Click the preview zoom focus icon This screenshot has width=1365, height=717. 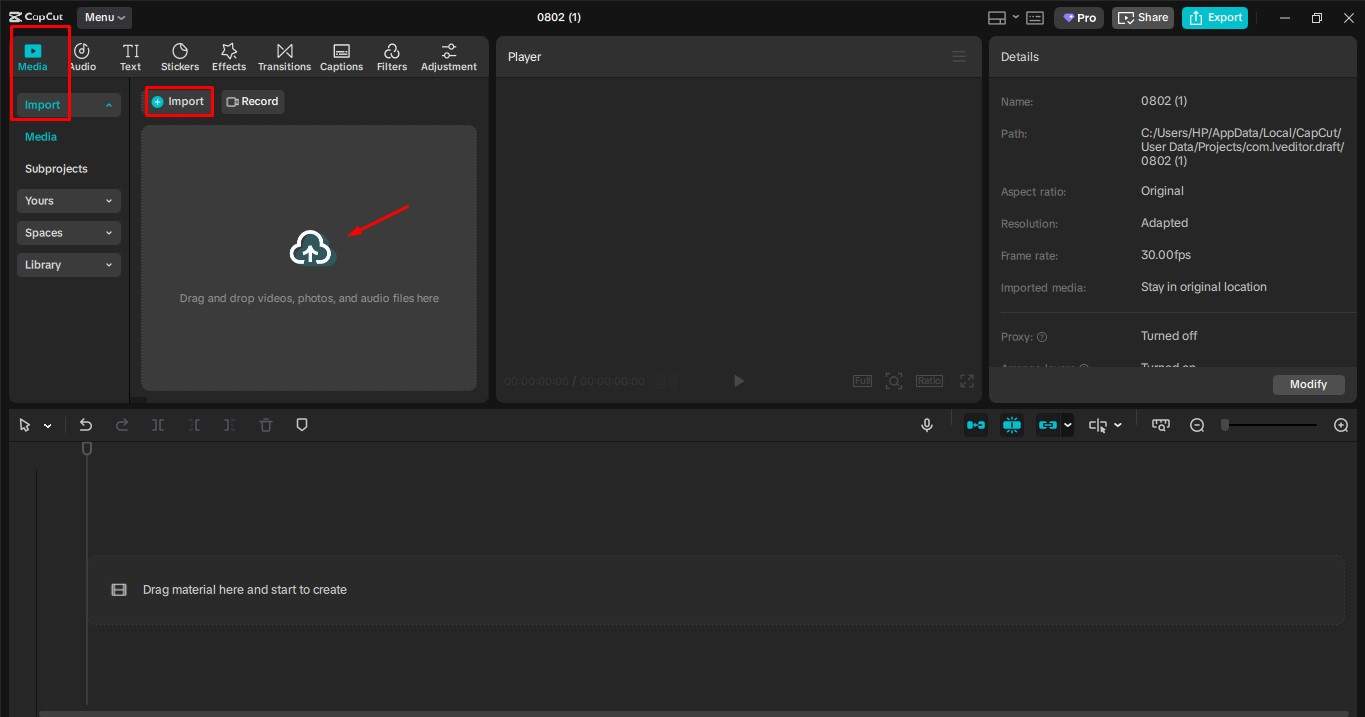(x=894, y=381)
